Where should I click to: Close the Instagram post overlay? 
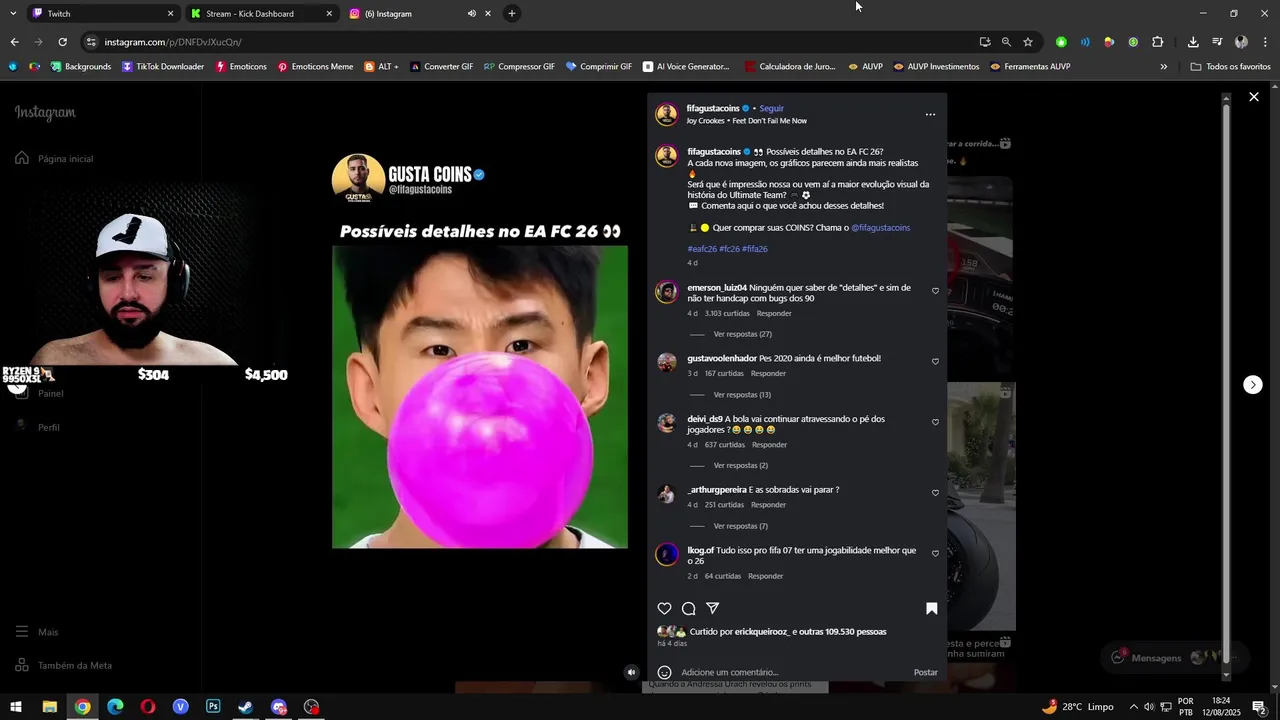pos(1253,97)
